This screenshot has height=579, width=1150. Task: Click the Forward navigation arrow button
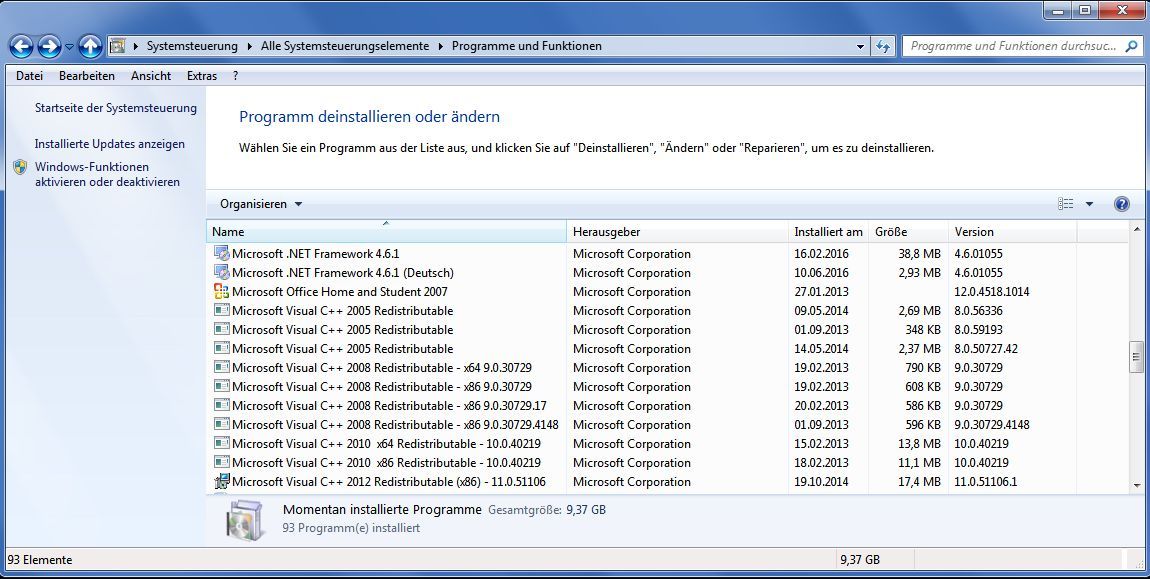click(x=49, y=46)
